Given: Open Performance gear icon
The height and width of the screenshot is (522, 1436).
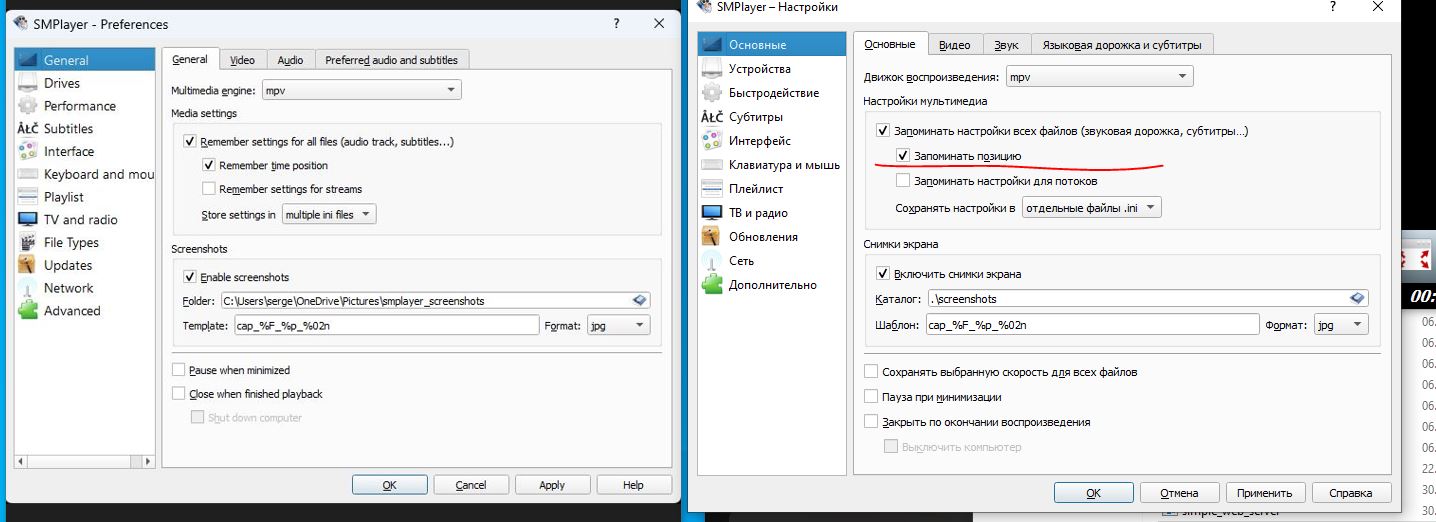Looking at the screenshot, I should tap(27, 106).
